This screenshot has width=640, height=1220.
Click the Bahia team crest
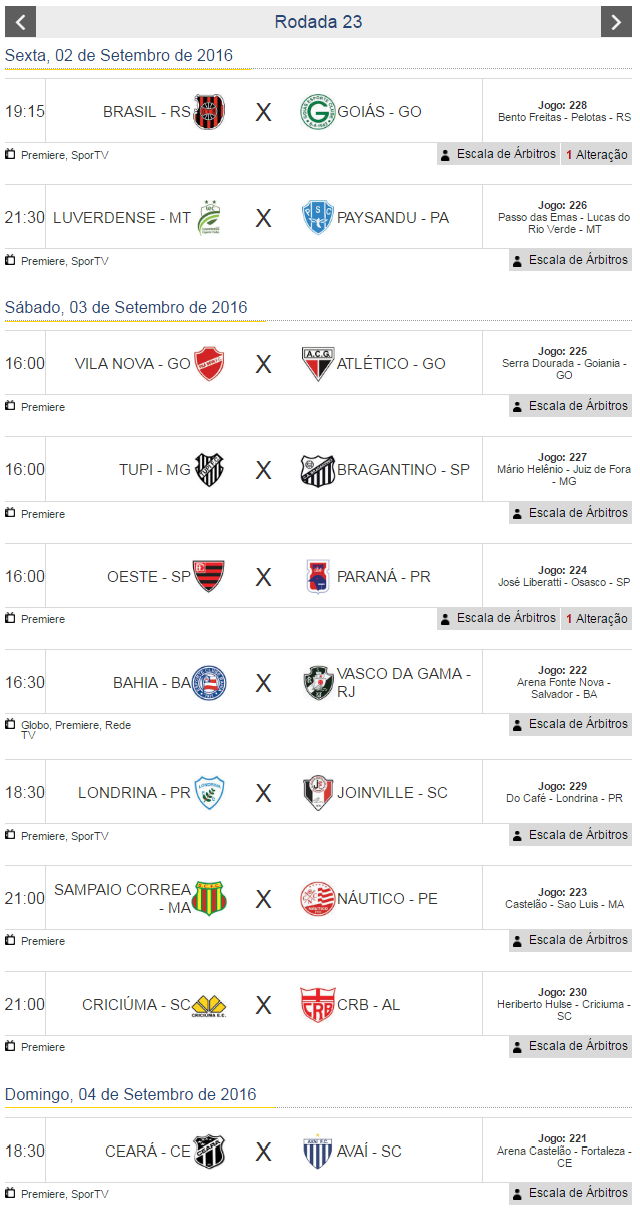point(209,683)
